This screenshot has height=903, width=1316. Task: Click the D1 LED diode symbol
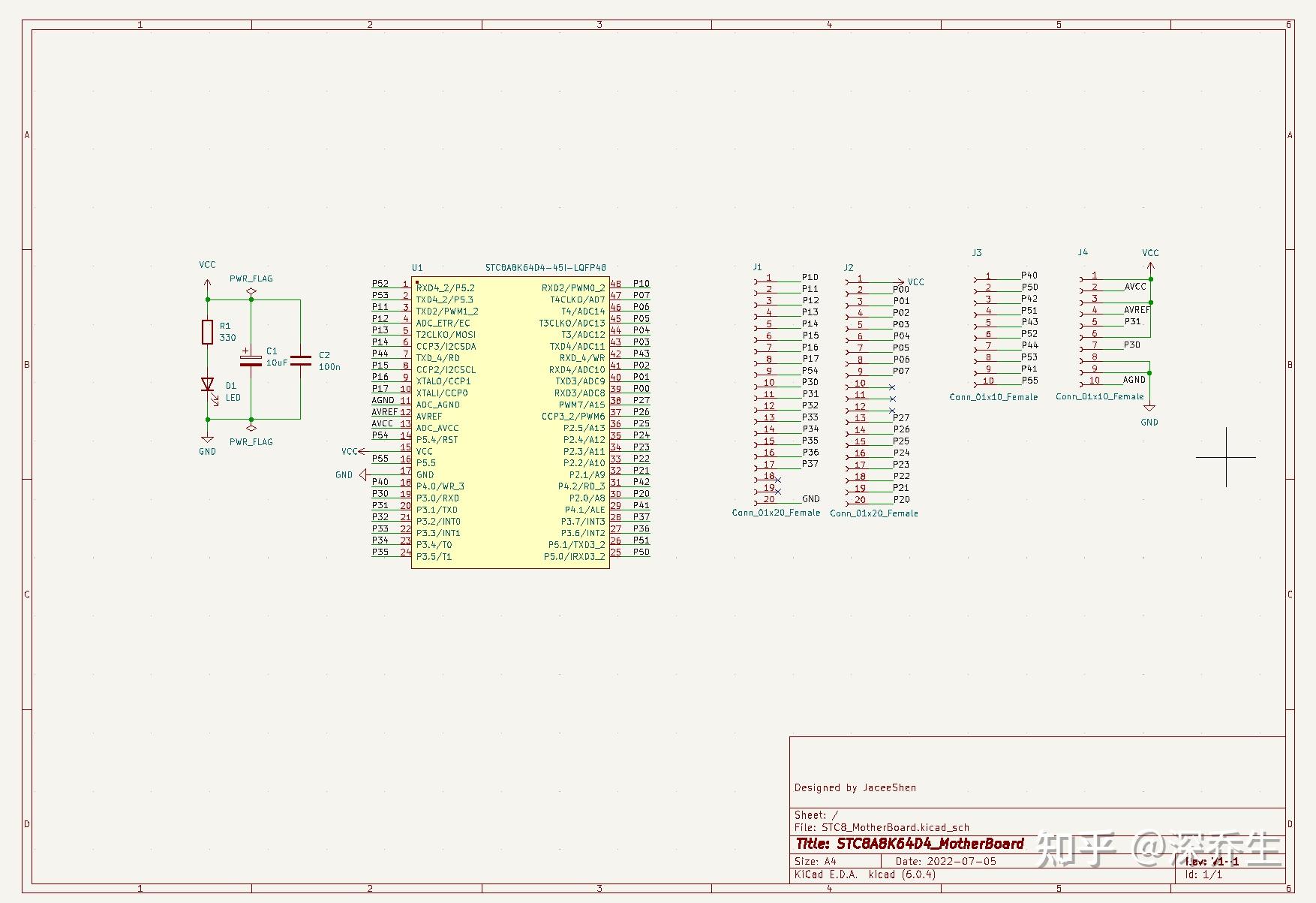[208, 385]
